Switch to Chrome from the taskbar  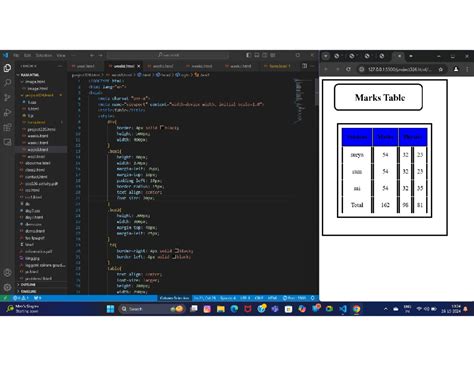tap(356, 309)
